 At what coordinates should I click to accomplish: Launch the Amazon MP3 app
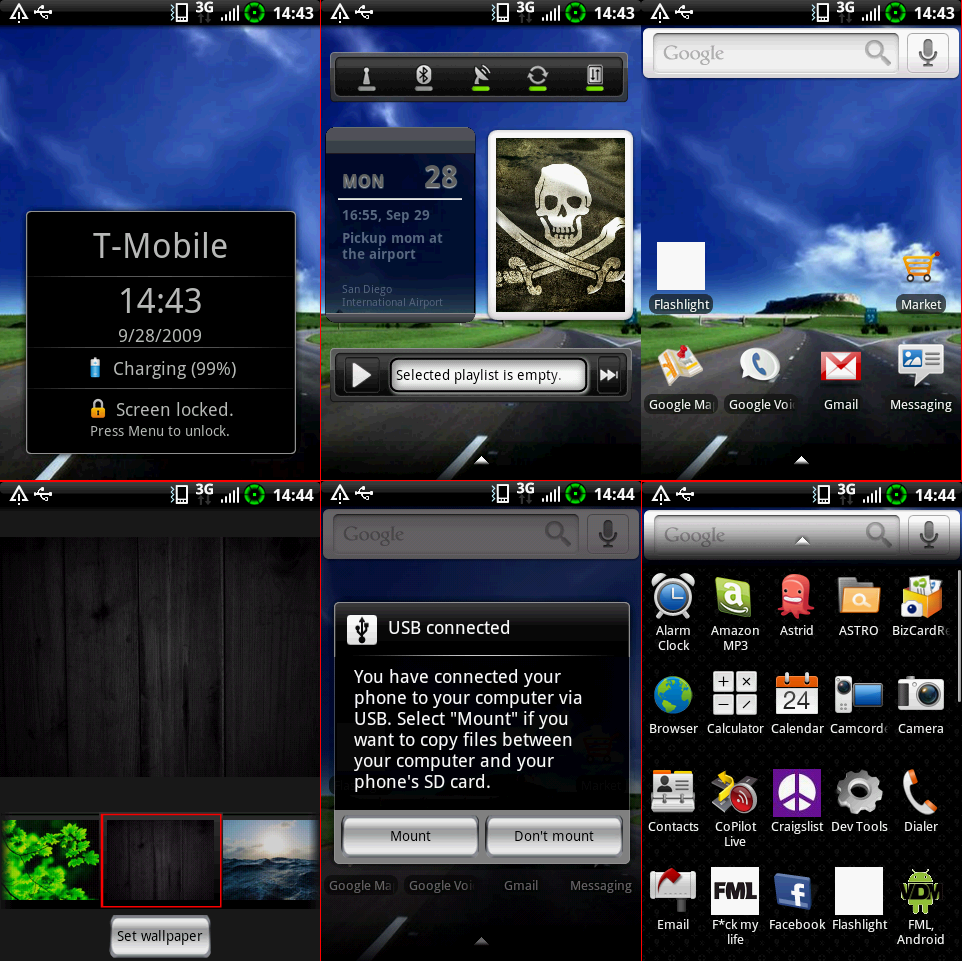735,611
